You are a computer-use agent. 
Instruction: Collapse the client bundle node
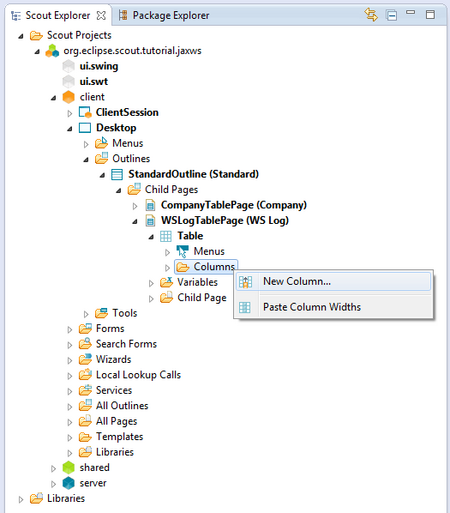pyautogui.click(x=53, y=98)
